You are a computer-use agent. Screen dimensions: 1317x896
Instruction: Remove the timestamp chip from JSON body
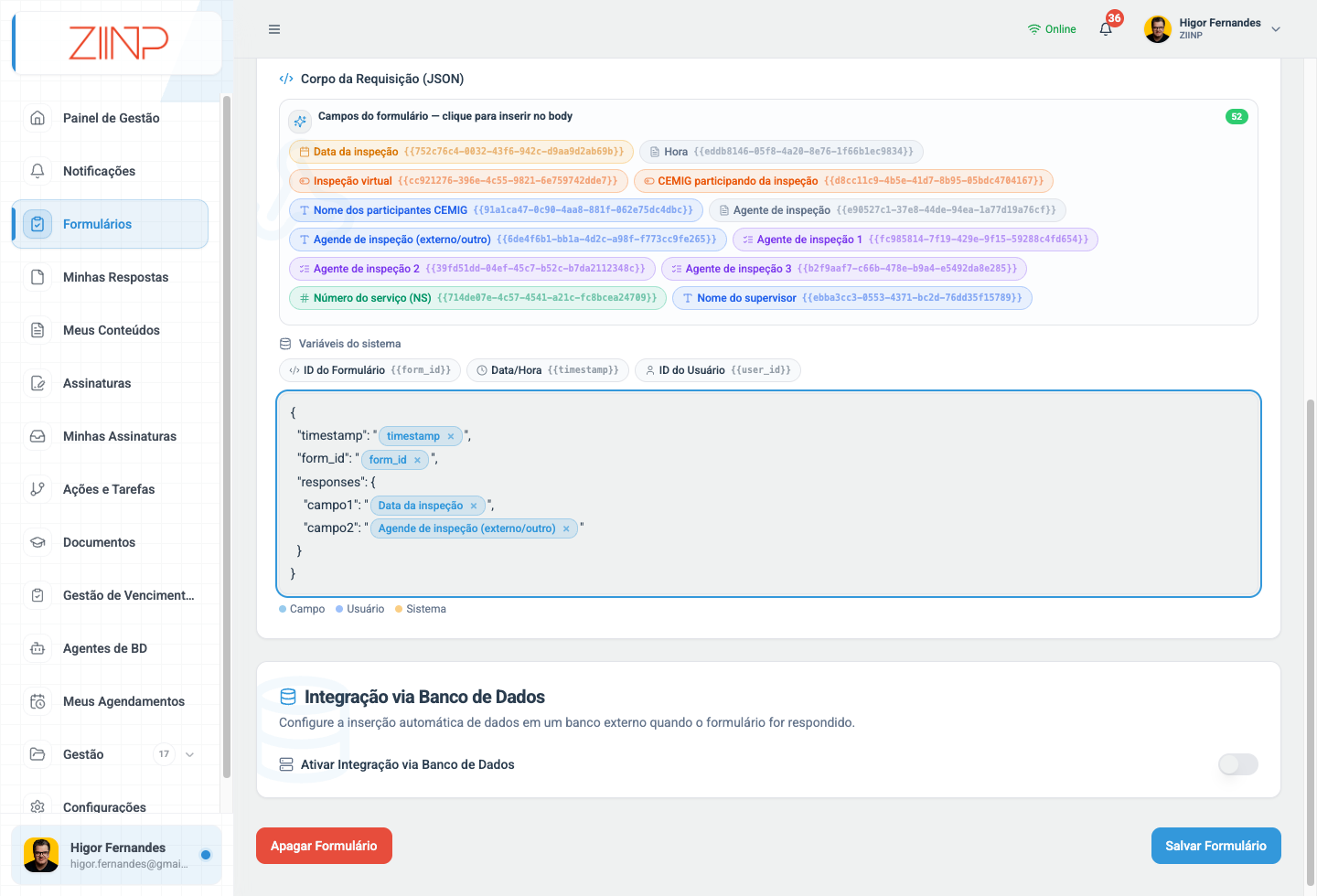coord(451,437)
